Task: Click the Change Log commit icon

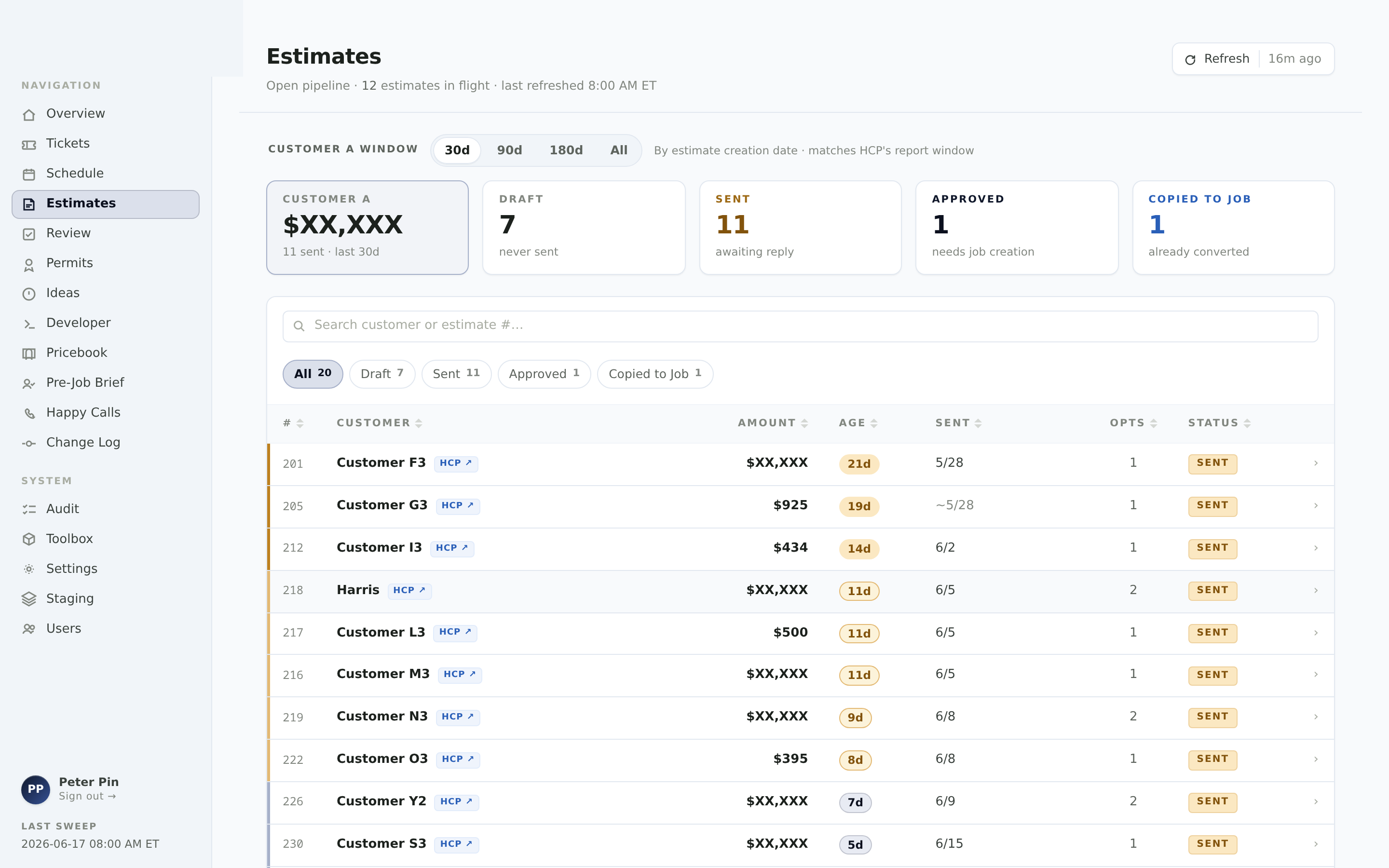Action: pos(29,443)
